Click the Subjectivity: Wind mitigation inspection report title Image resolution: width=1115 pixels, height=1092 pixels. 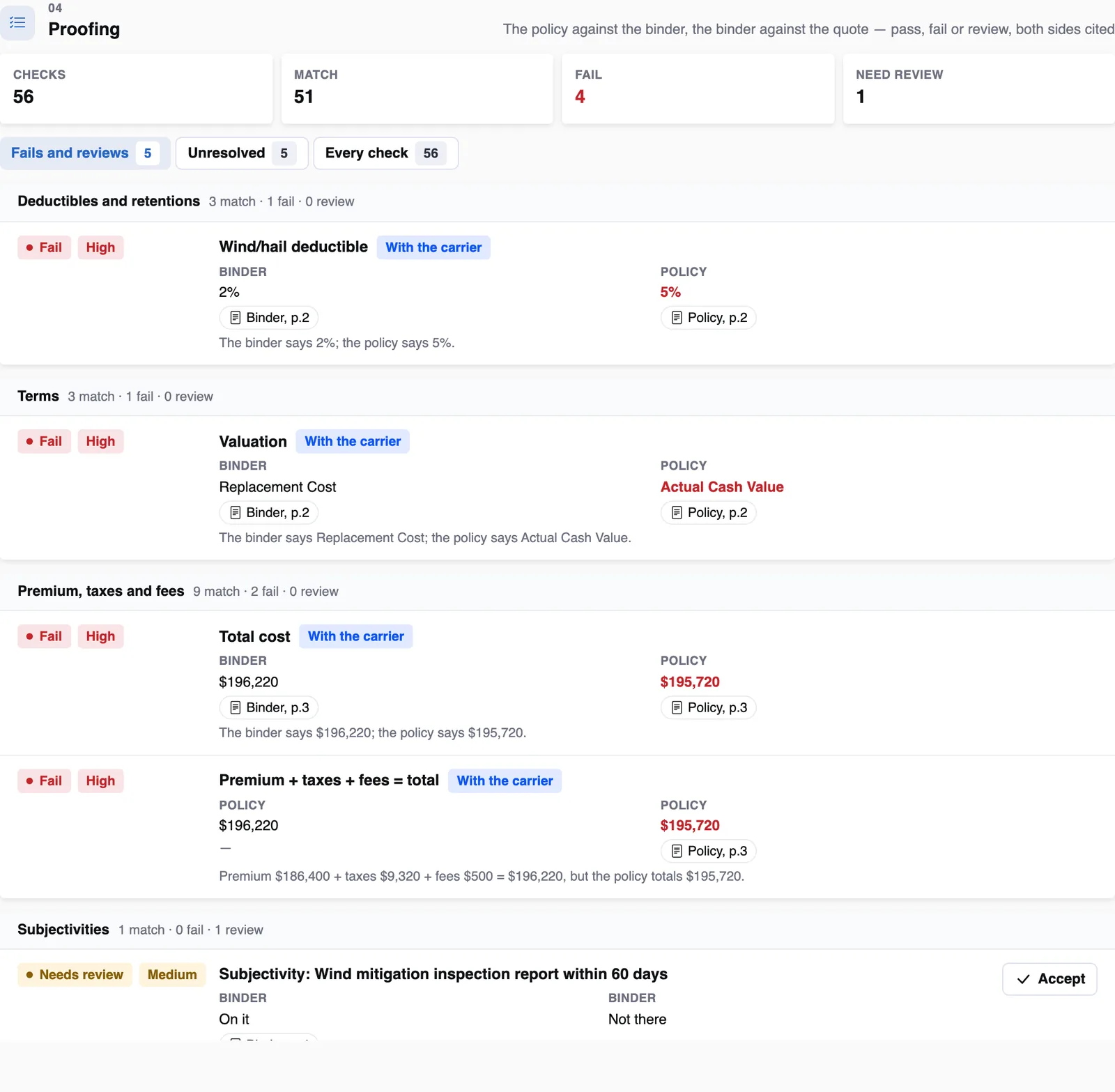443,974
